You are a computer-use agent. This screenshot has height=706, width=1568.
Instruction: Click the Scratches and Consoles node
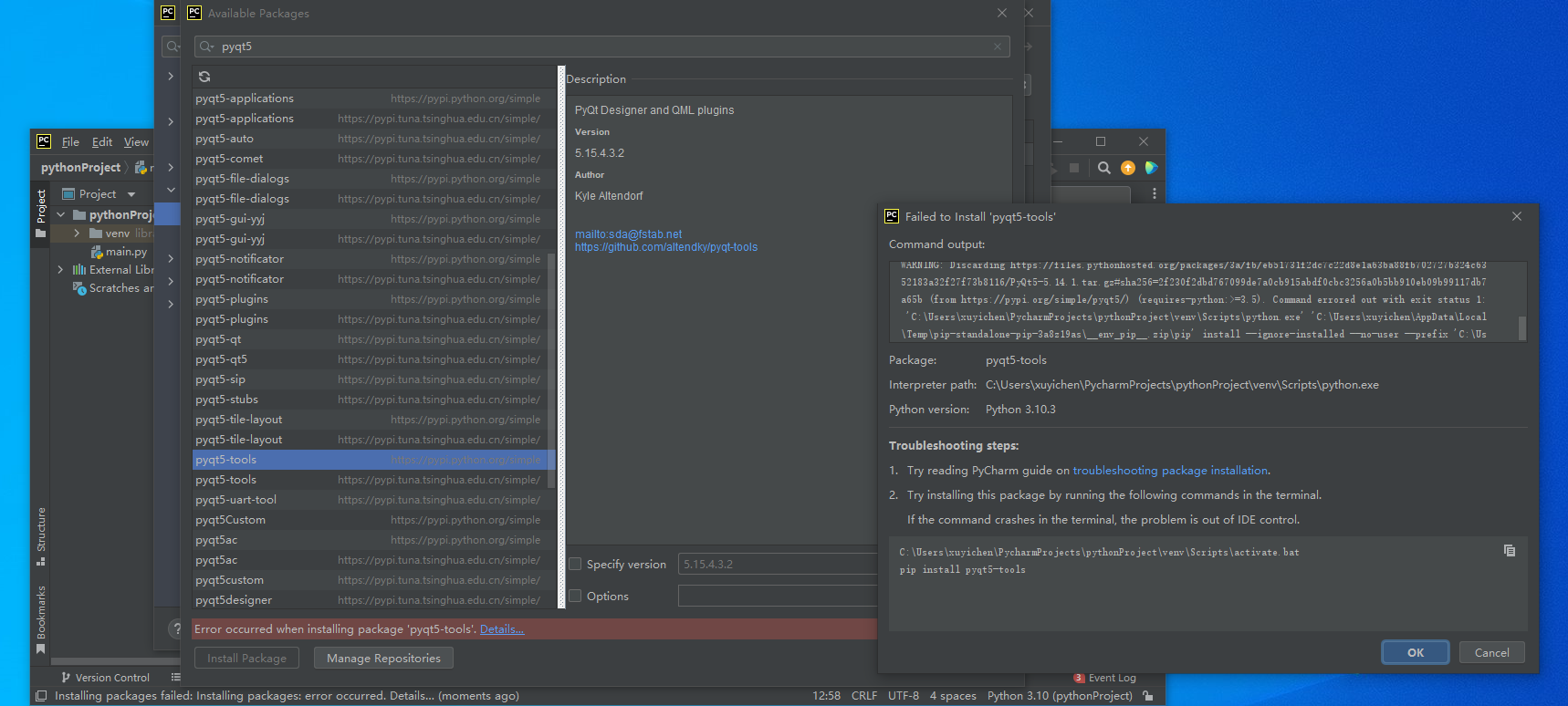113,288
